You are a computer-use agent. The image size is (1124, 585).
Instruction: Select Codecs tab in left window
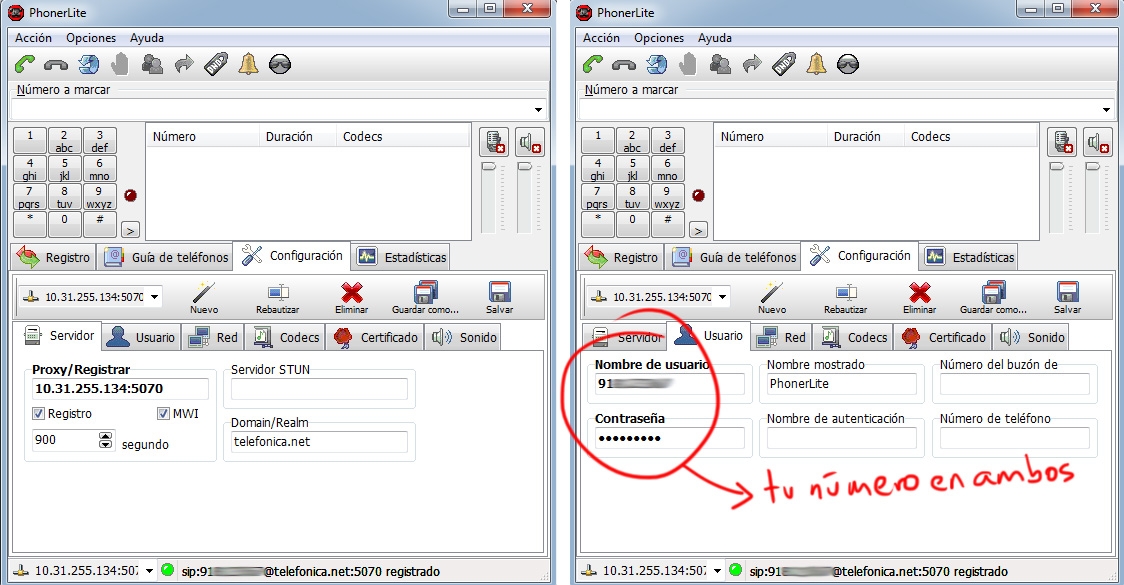coord(285,338)
